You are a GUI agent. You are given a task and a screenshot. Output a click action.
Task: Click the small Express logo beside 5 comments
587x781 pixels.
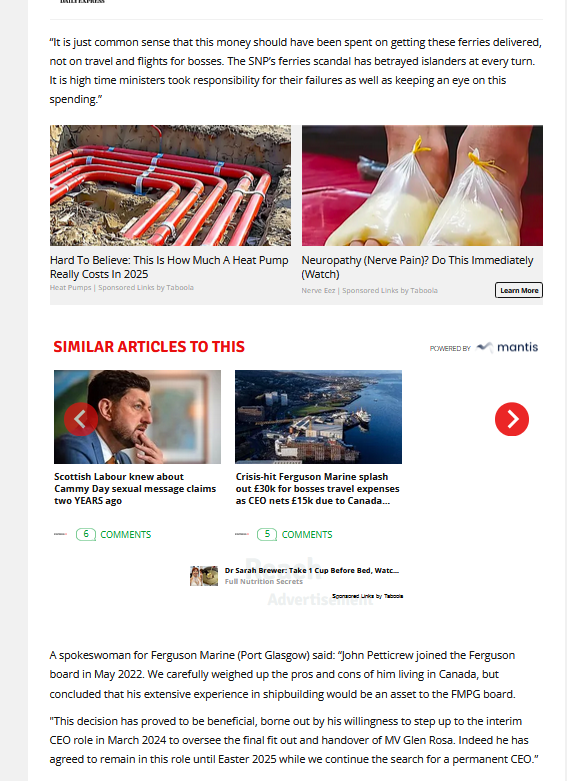(x=241, y=534)
